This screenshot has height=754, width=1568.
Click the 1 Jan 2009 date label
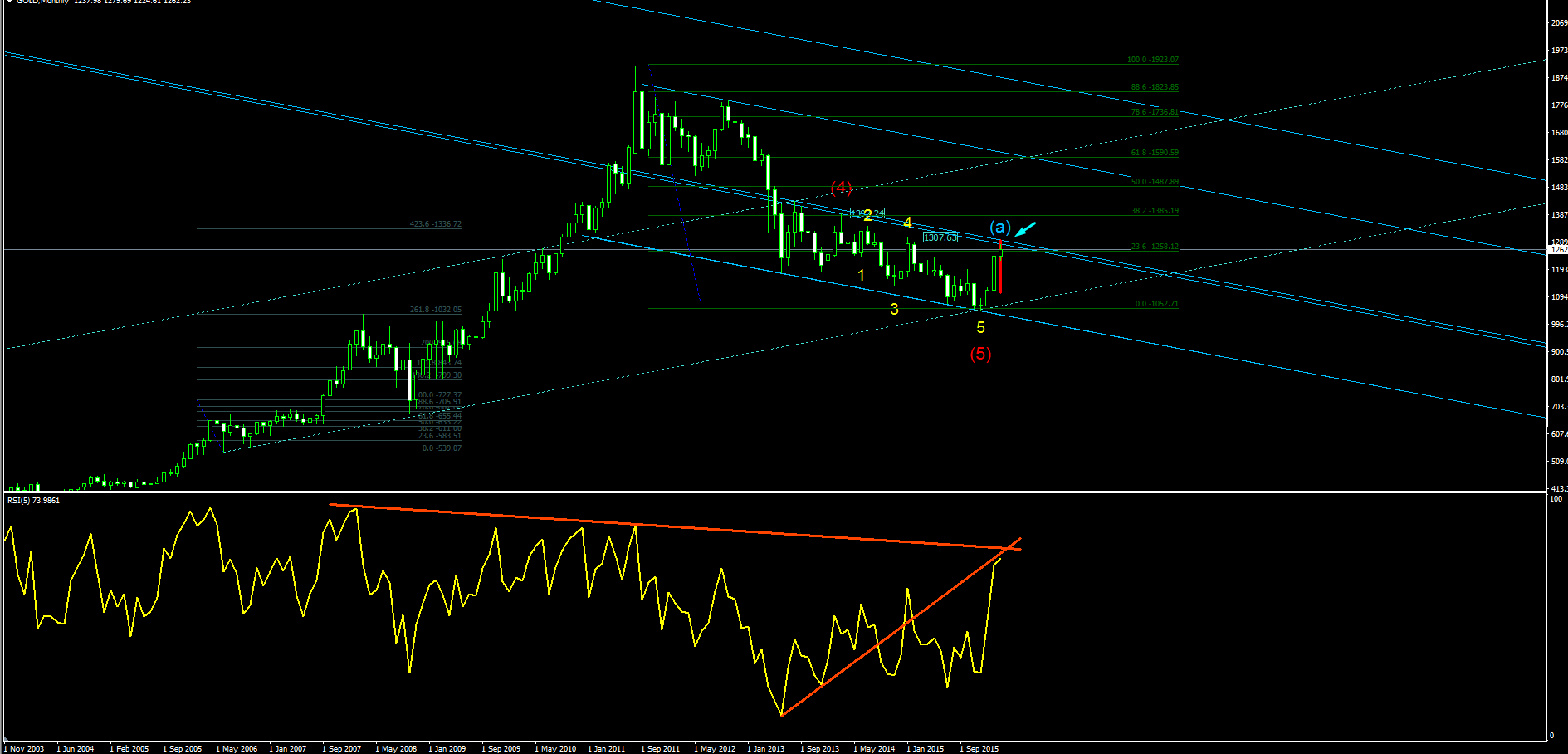(447, 749)
